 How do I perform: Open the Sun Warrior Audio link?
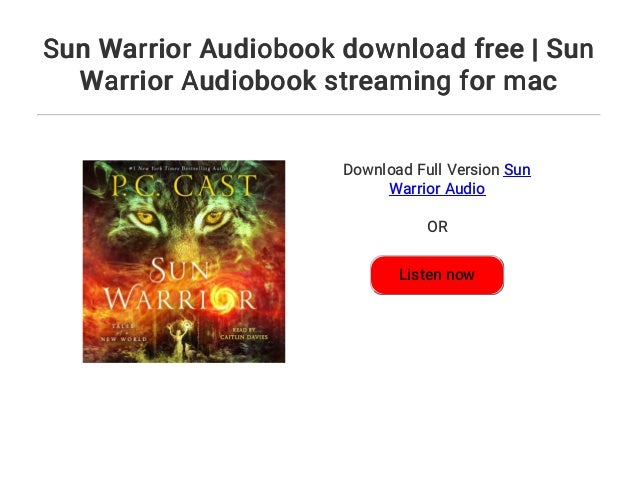point(460,179)
